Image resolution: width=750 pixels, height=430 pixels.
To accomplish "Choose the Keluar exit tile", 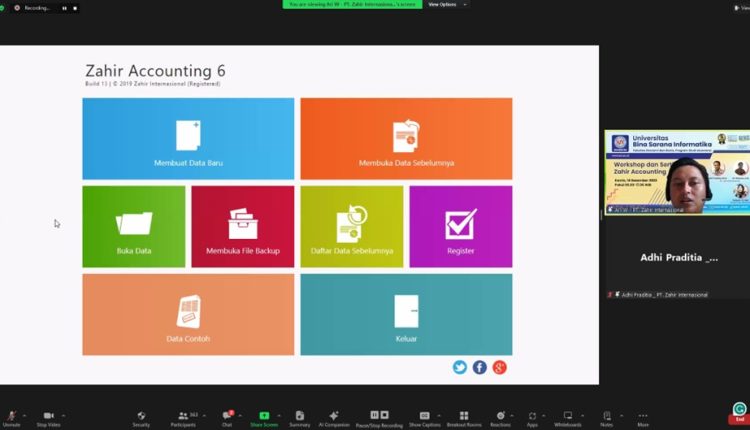I will 406,315.
